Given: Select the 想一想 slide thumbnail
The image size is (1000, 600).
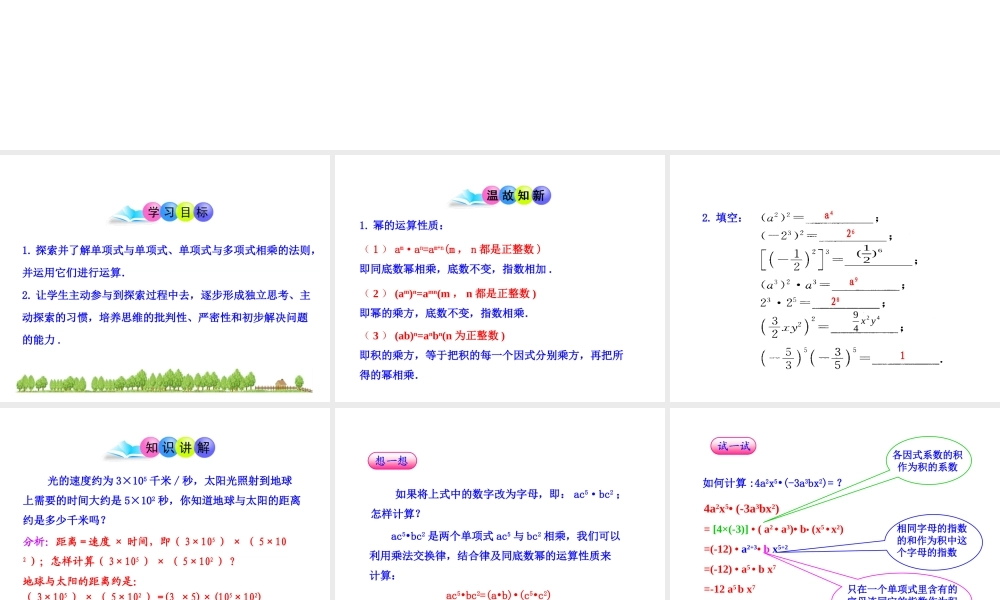Looking at the screenshot, I should pos(500,502).
